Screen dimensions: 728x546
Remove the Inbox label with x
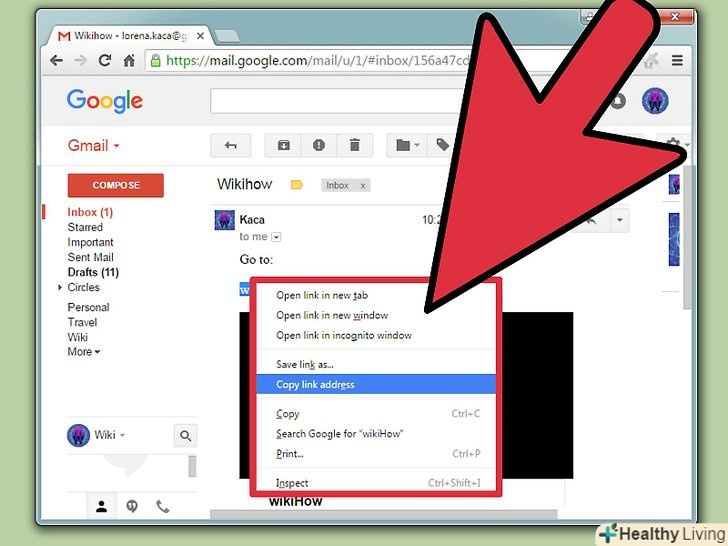pyautogui.click(x=363, y=186)
